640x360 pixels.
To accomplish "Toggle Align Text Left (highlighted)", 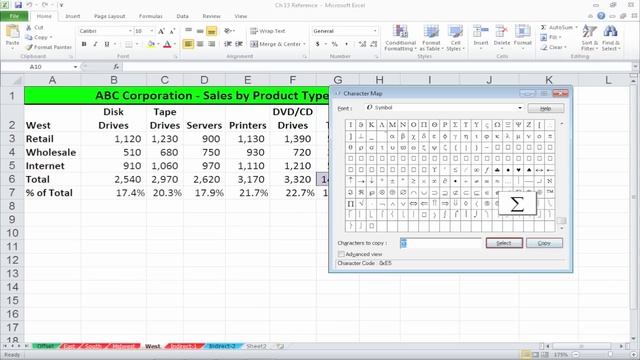I will click(188, 44).
